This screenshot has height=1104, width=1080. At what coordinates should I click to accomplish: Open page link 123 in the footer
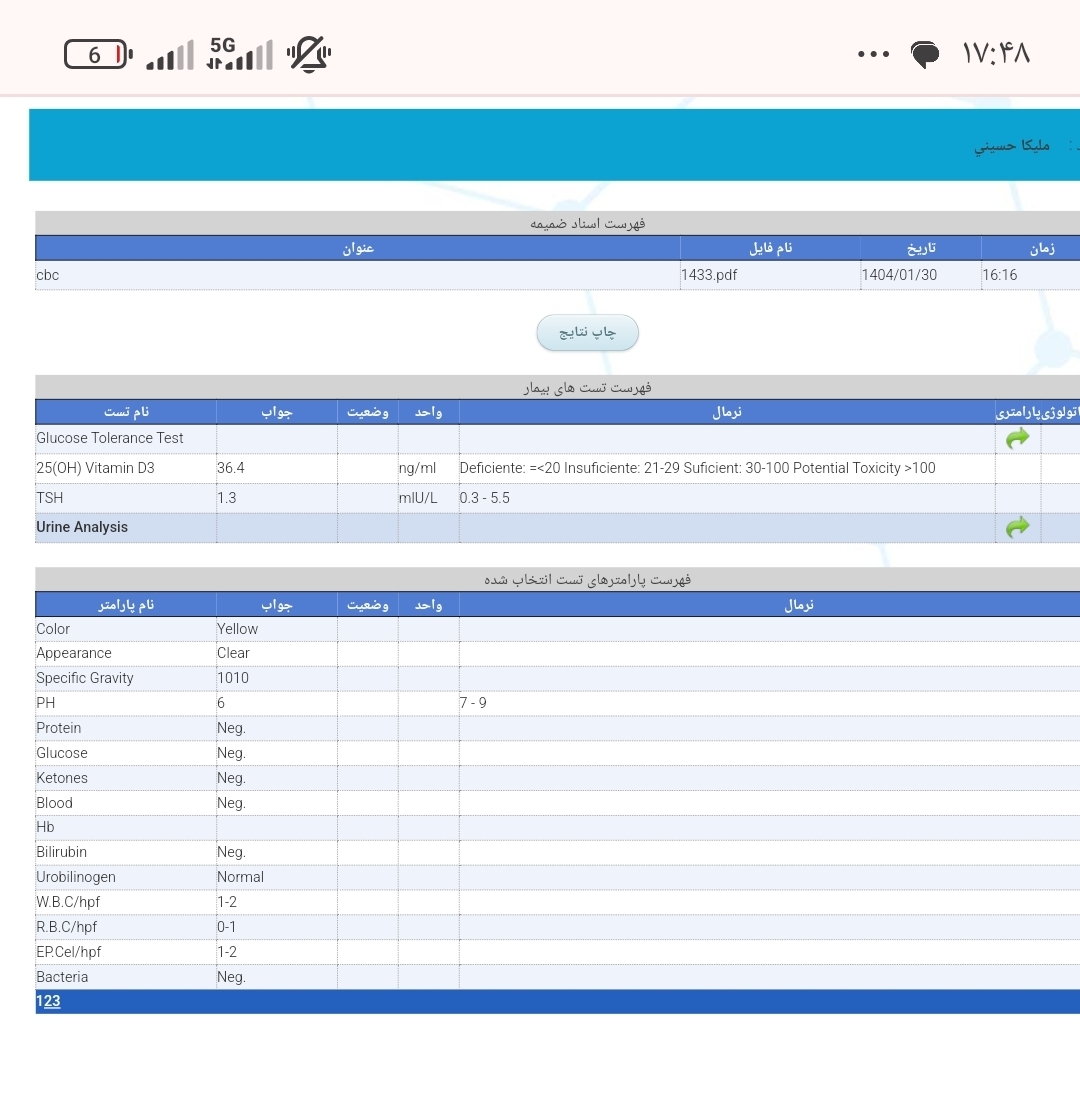(48, 1001)
